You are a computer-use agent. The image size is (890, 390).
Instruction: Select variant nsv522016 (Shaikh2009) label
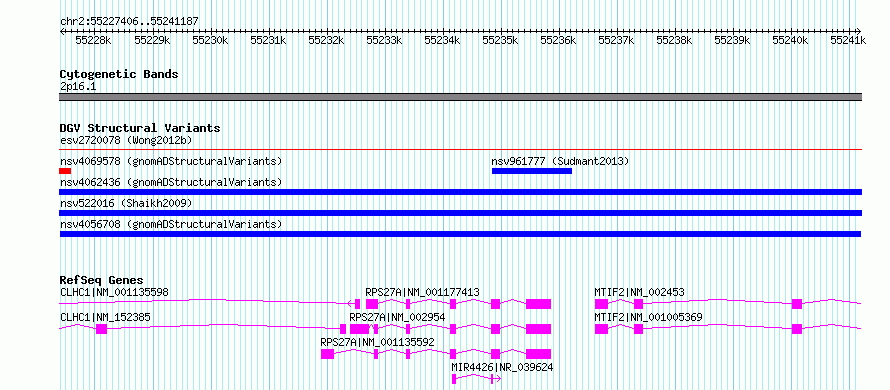(126, 203)
